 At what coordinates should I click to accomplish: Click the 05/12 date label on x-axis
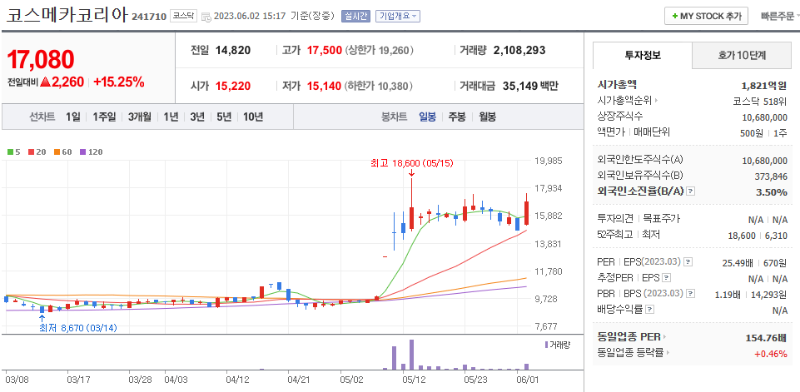(414, 380)
